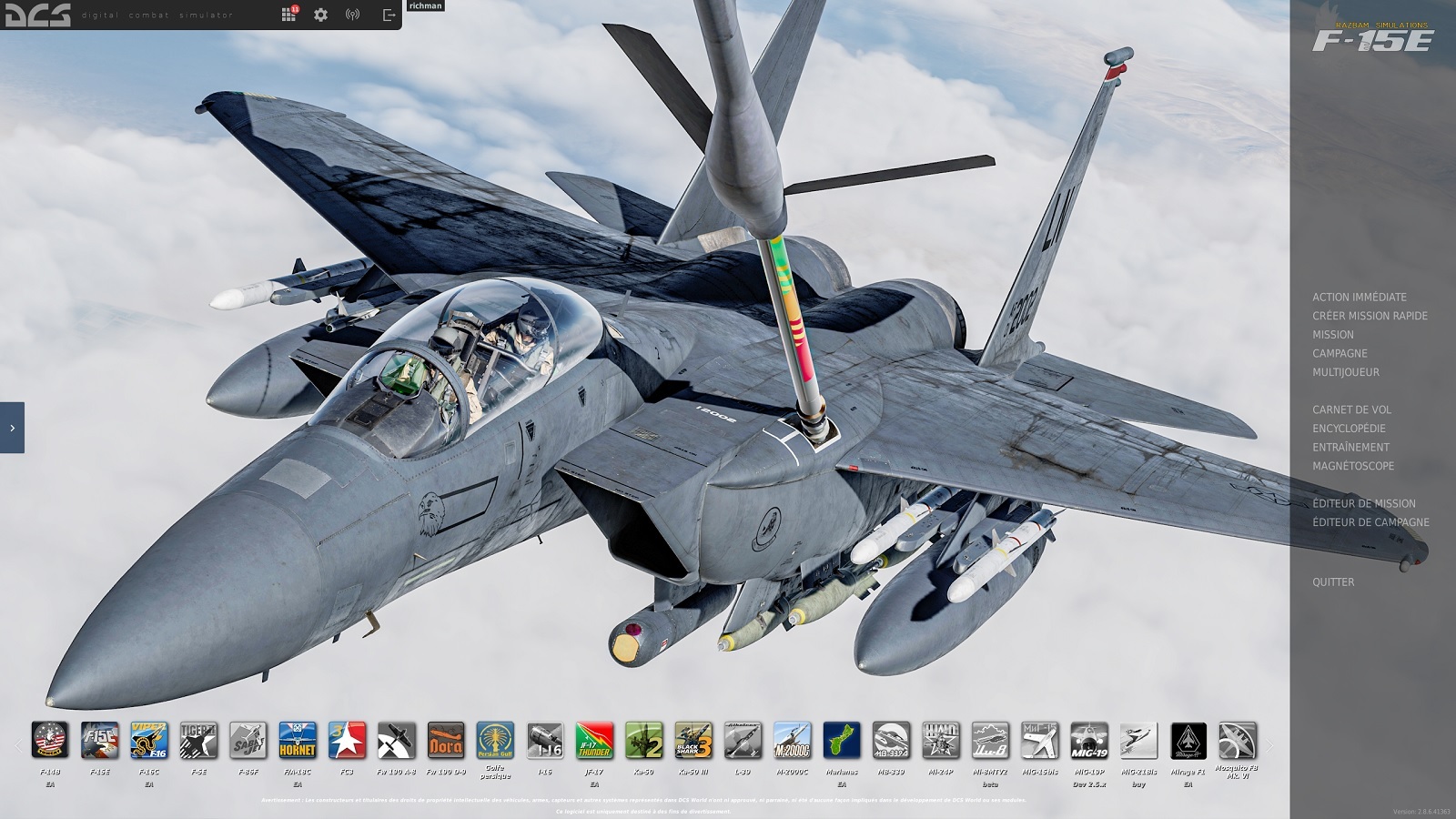
Task: Click the F-15E Razbam Simulations logo
Action: point(1372,37)
